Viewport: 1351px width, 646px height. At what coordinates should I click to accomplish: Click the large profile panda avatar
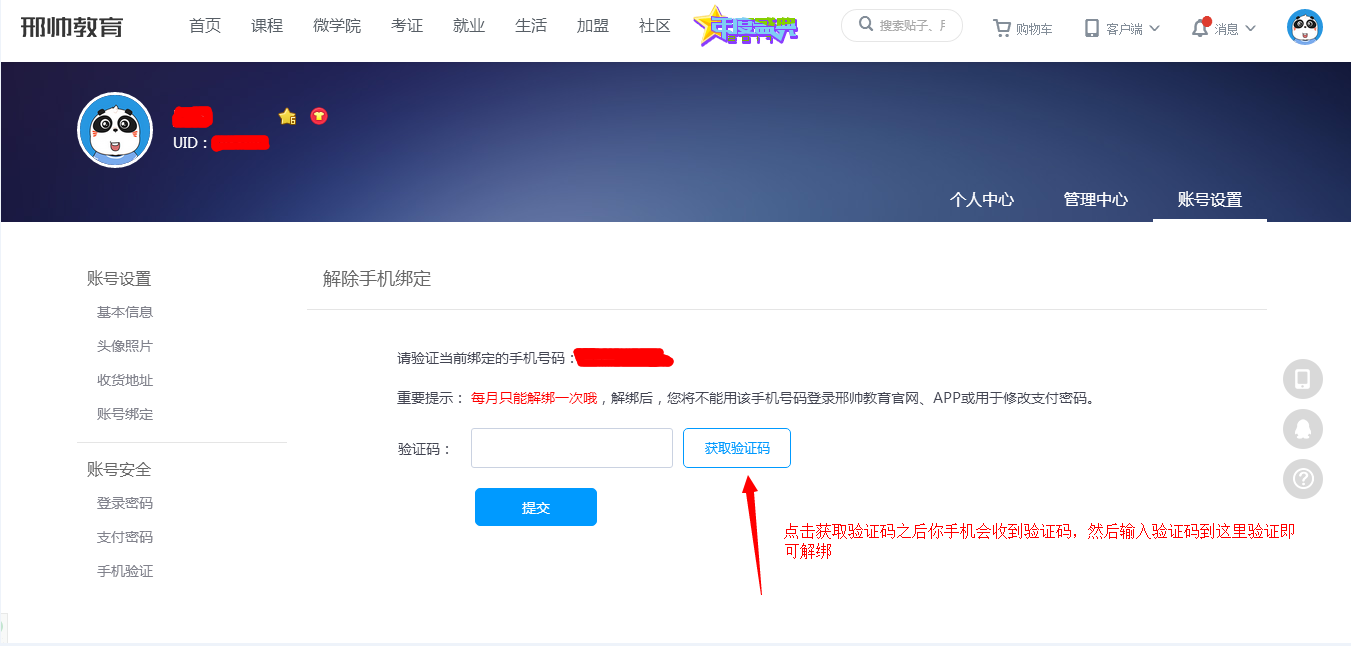(115, 130)
